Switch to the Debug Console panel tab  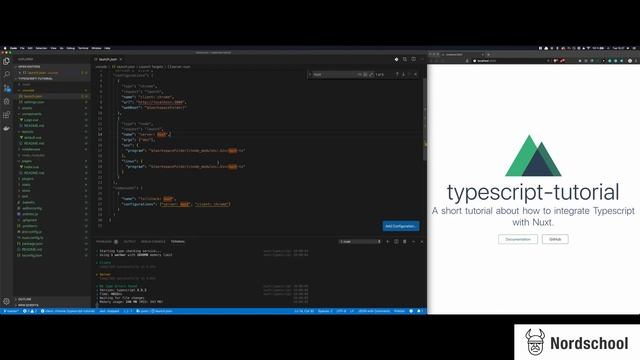click(x=153, y=242)
